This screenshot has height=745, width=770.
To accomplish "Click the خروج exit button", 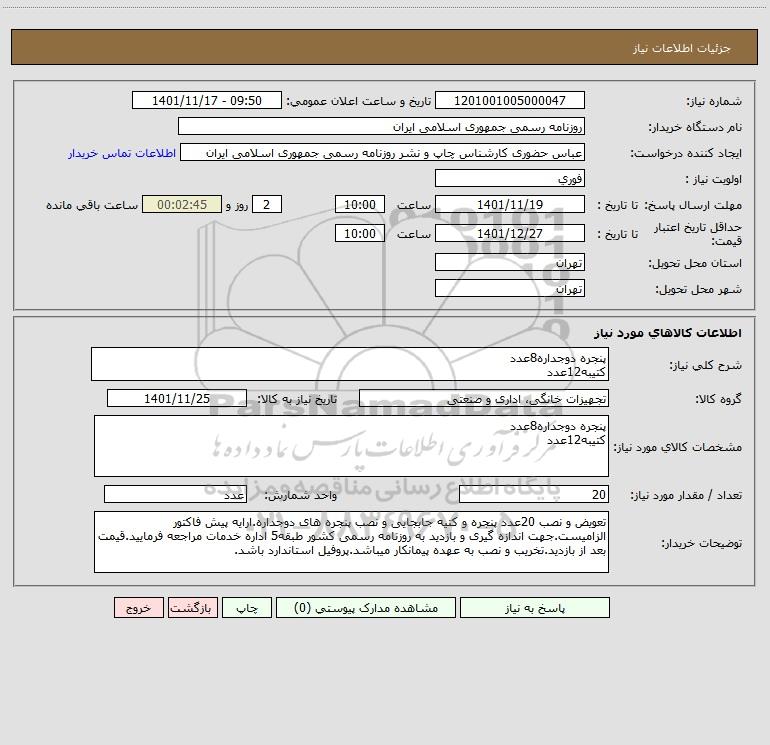I will [x=138, y=607].
